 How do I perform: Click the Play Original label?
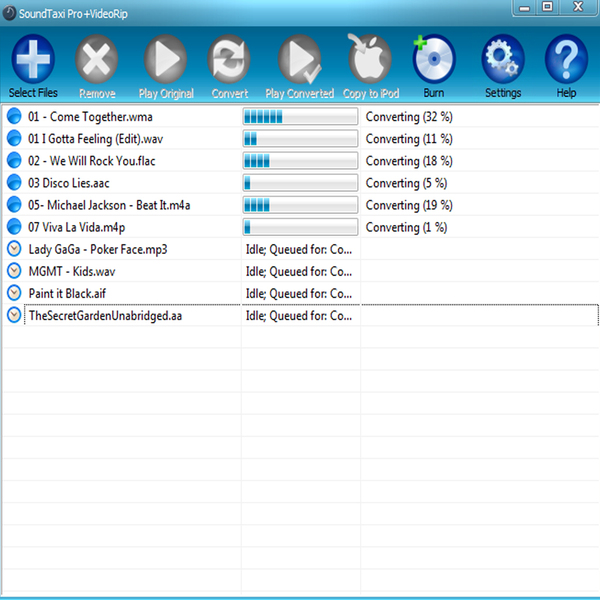coord(166,94)
